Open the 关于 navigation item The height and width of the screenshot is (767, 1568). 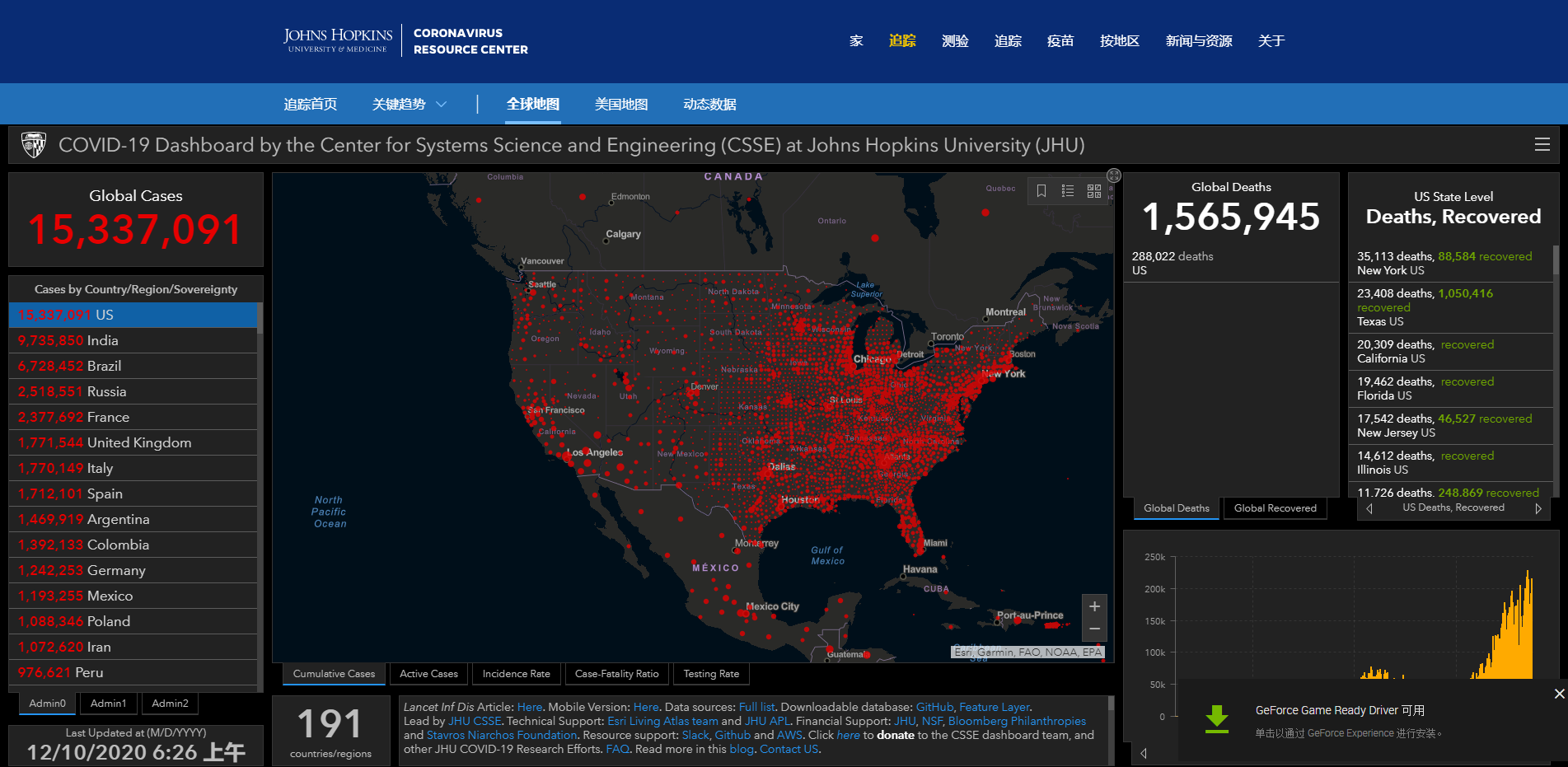(1271, 41)
